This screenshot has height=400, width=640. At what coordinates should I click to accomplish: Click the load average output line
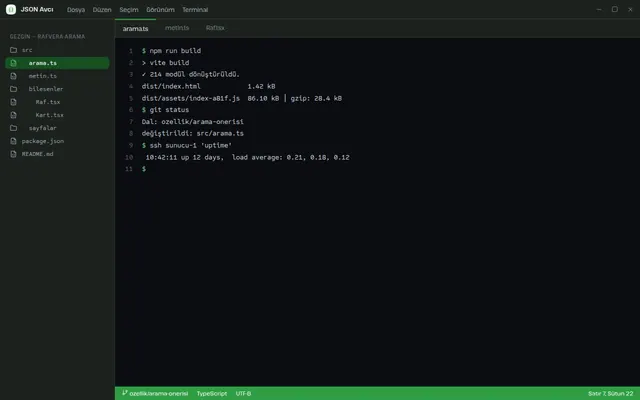(247, 157)
